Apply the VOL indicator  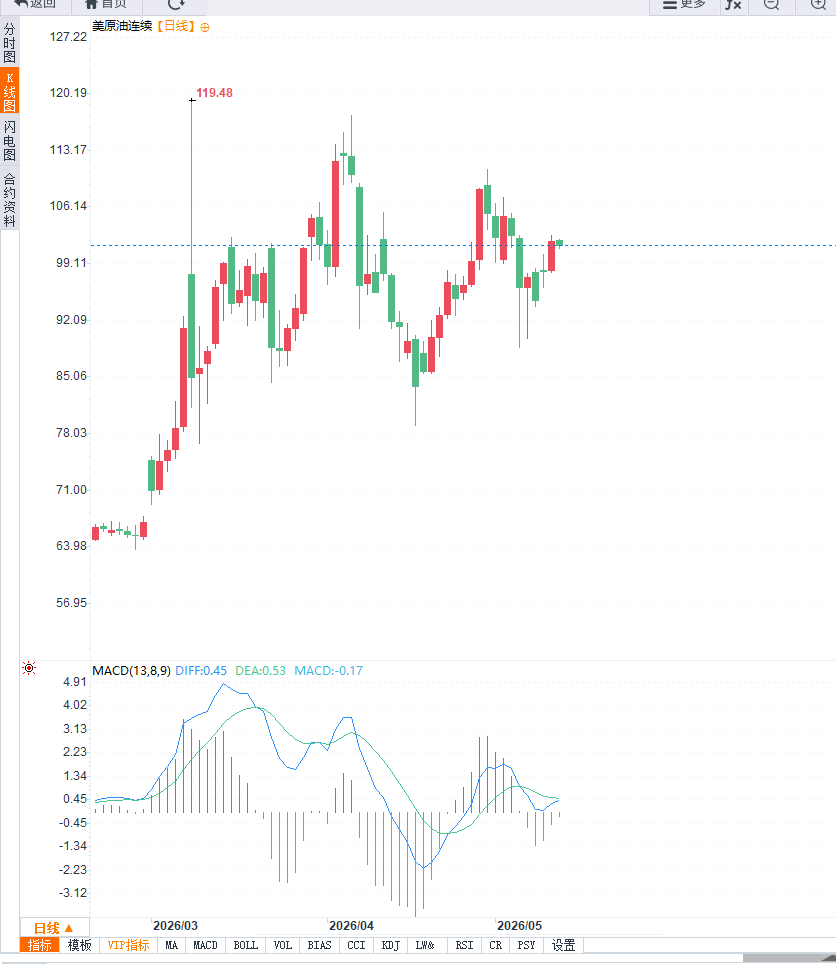(x=283, y=946)
